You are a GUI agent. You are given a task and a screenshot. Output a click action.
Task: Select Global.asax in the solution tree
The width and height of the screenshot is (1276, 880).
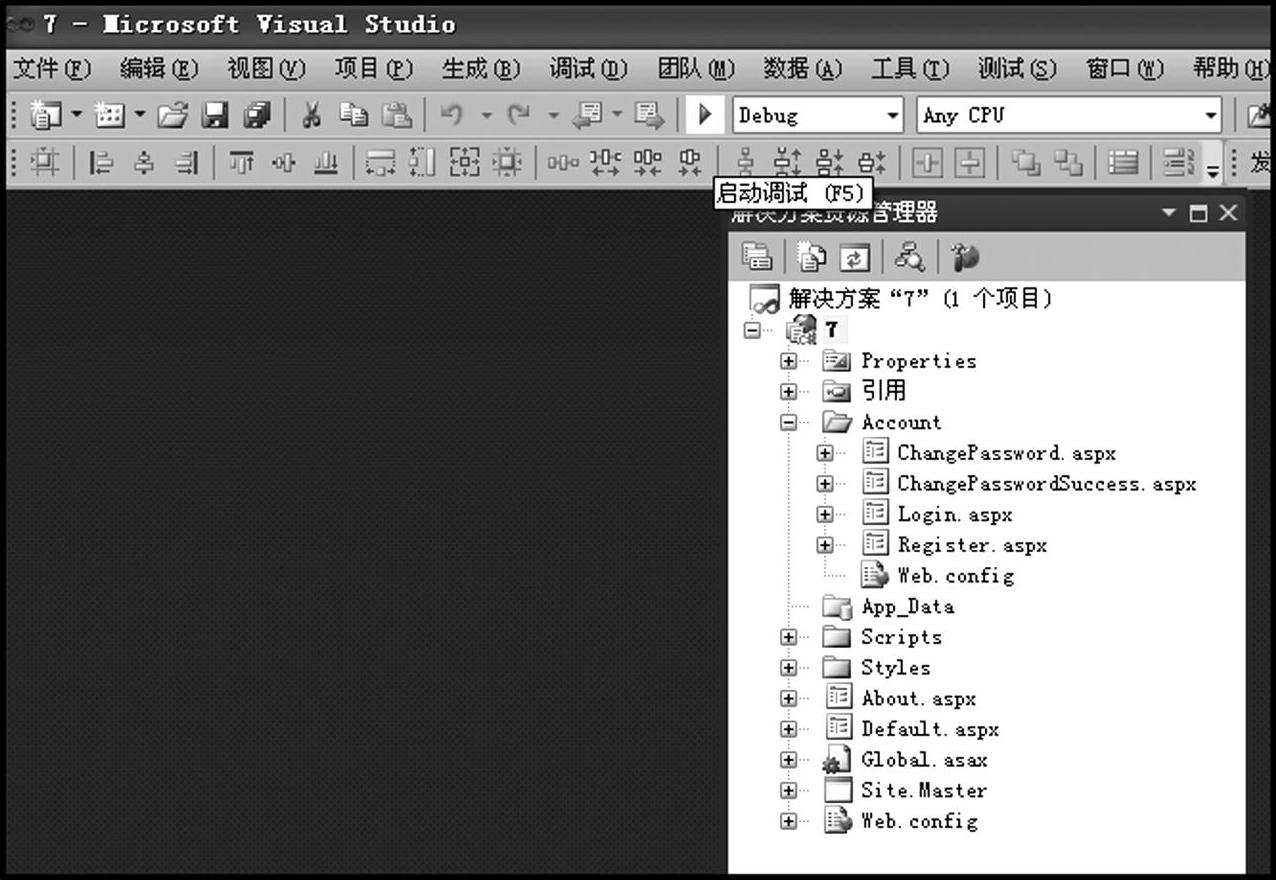click(924, 760)
